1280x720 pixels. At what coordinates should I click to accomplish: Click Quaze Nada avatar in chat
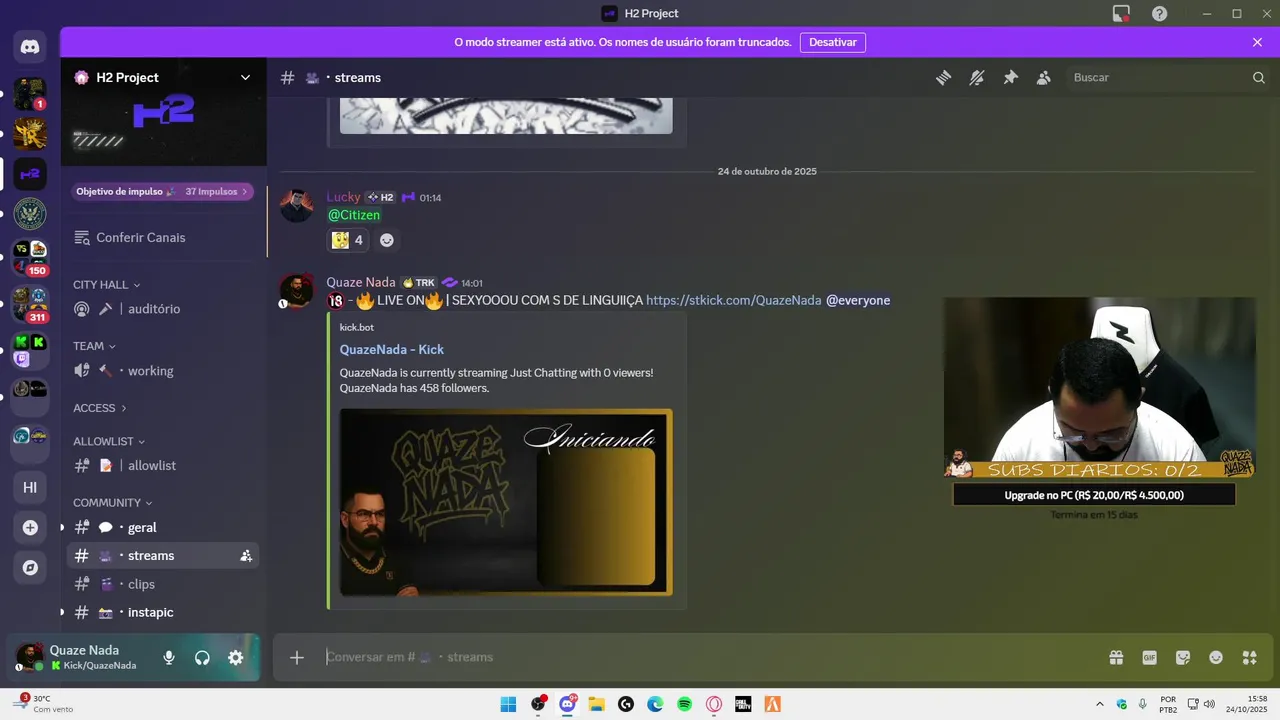click(x=297, y=291)
